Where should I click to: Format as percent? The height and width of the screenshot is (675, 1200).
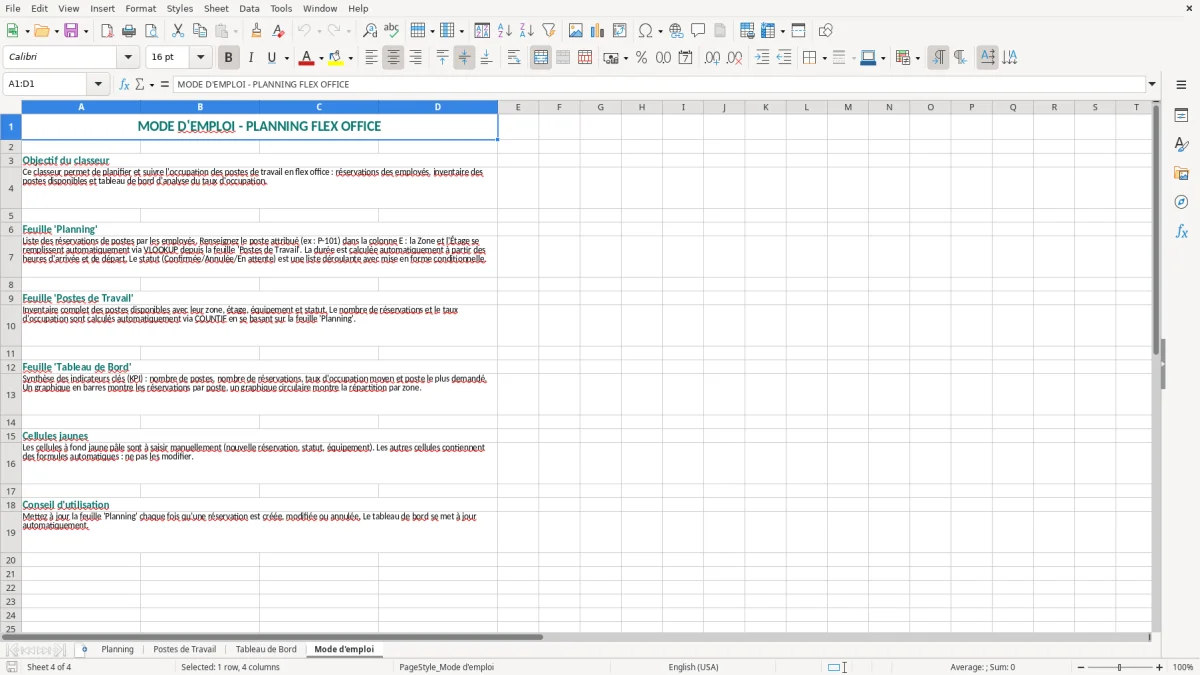point(641,58)
